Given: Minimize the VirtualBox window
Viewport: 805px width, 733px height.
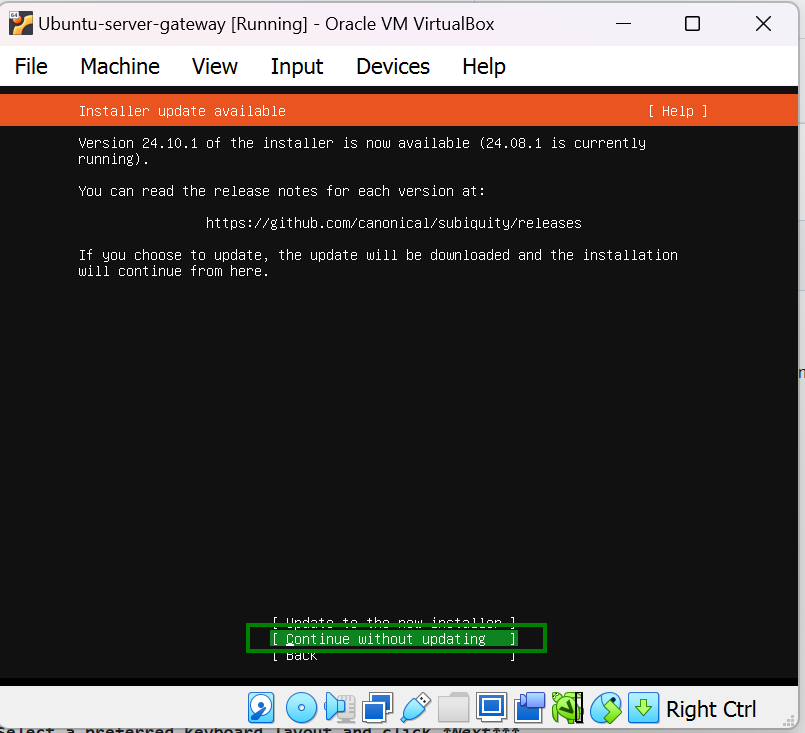Looking at the screenshot, I should pyautogui.click(x=623, y=24).
